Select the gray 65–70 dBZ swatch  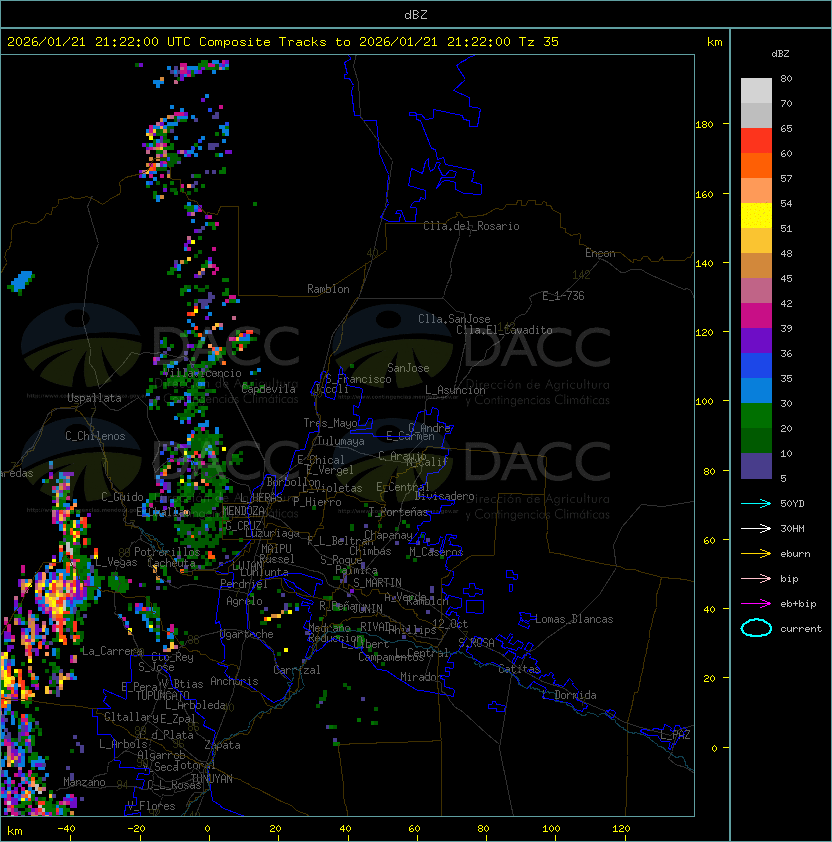pyautogui.click(x=756, y=115)
